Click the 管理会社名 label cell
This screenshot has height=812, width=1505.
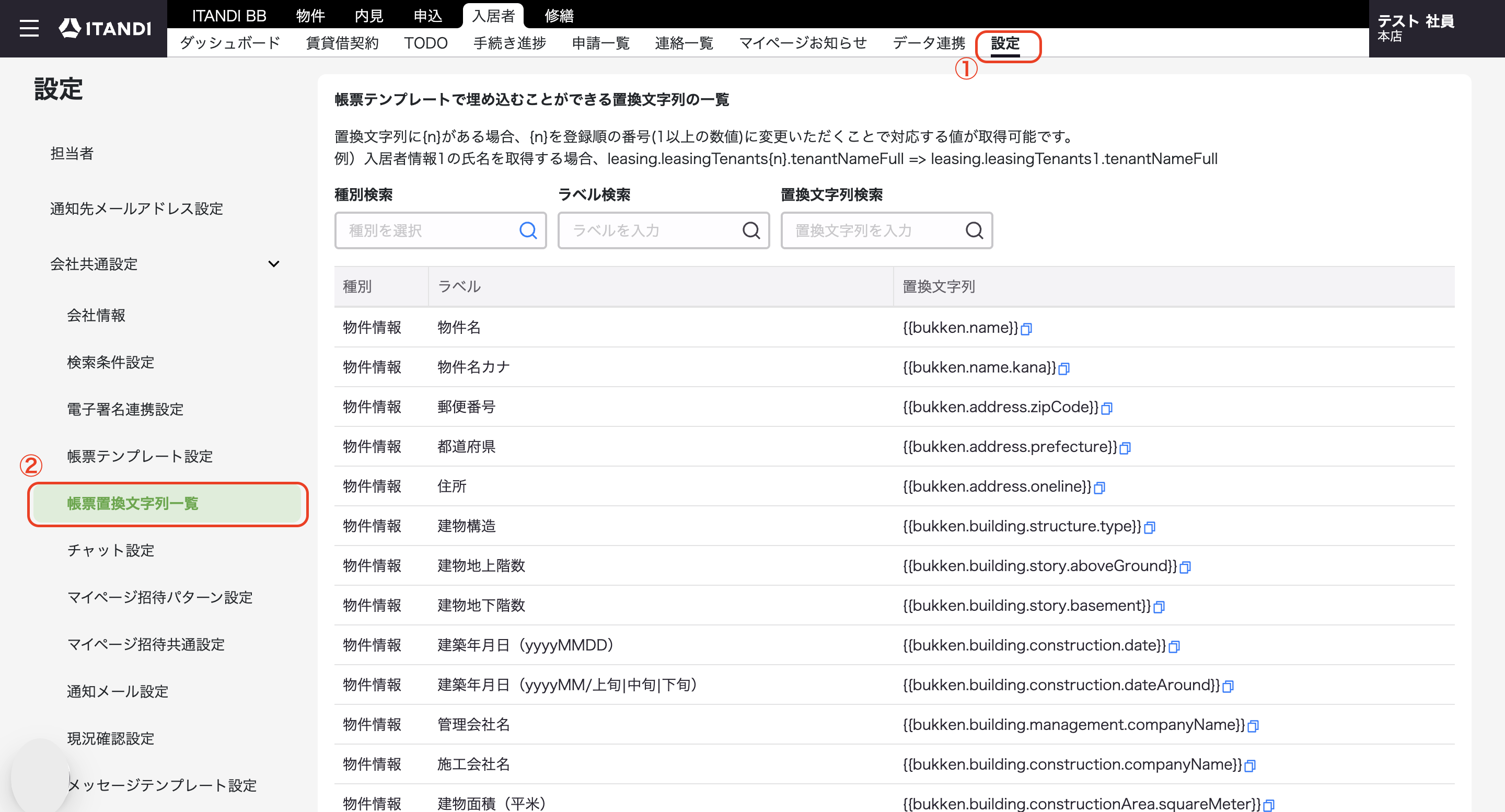(x=474, y=725)
